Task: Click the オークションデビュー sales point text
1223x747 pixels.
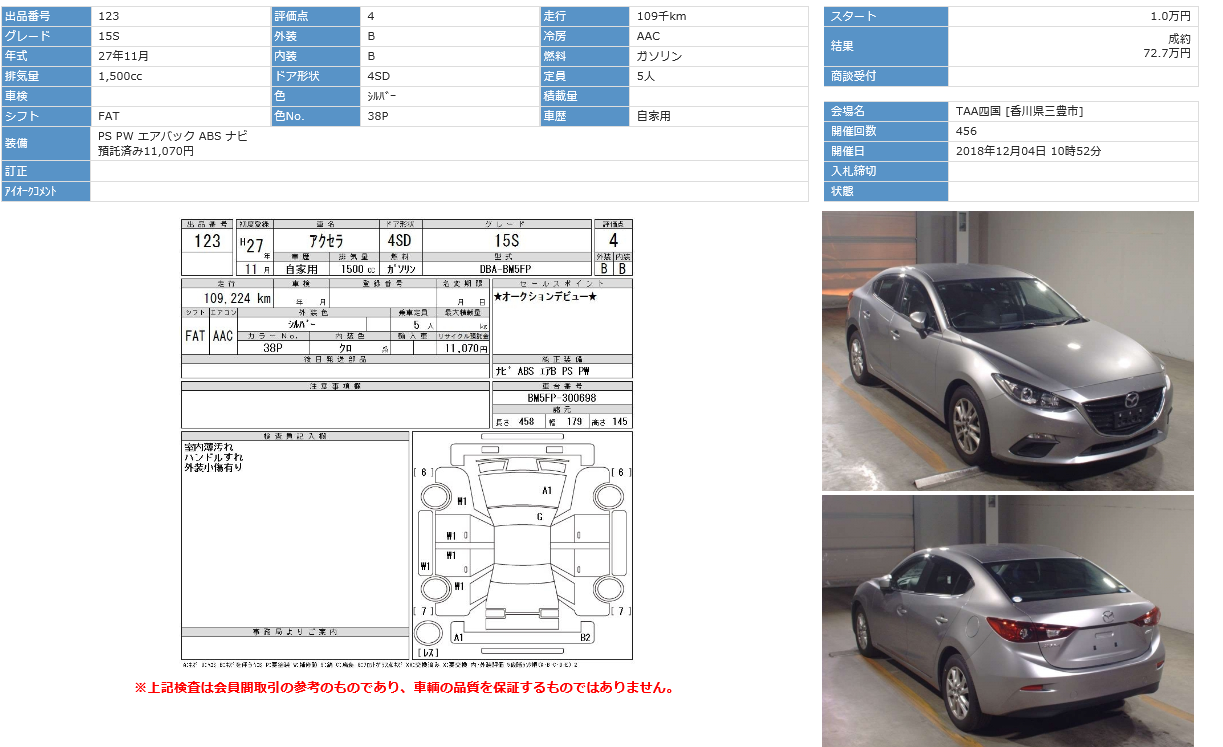Action: coord(545,297)
